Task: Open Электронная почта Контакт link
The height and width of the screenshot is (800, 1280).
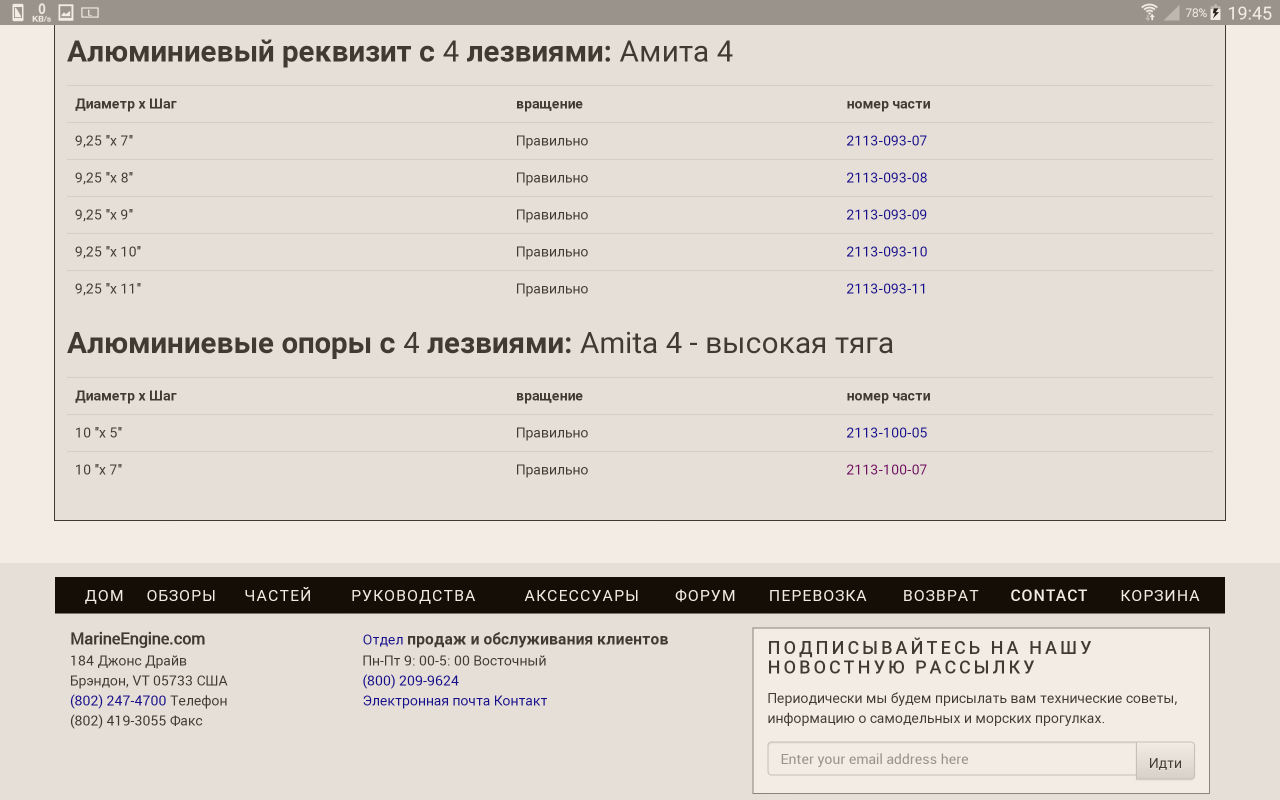Action: click(x=455, y=701)
